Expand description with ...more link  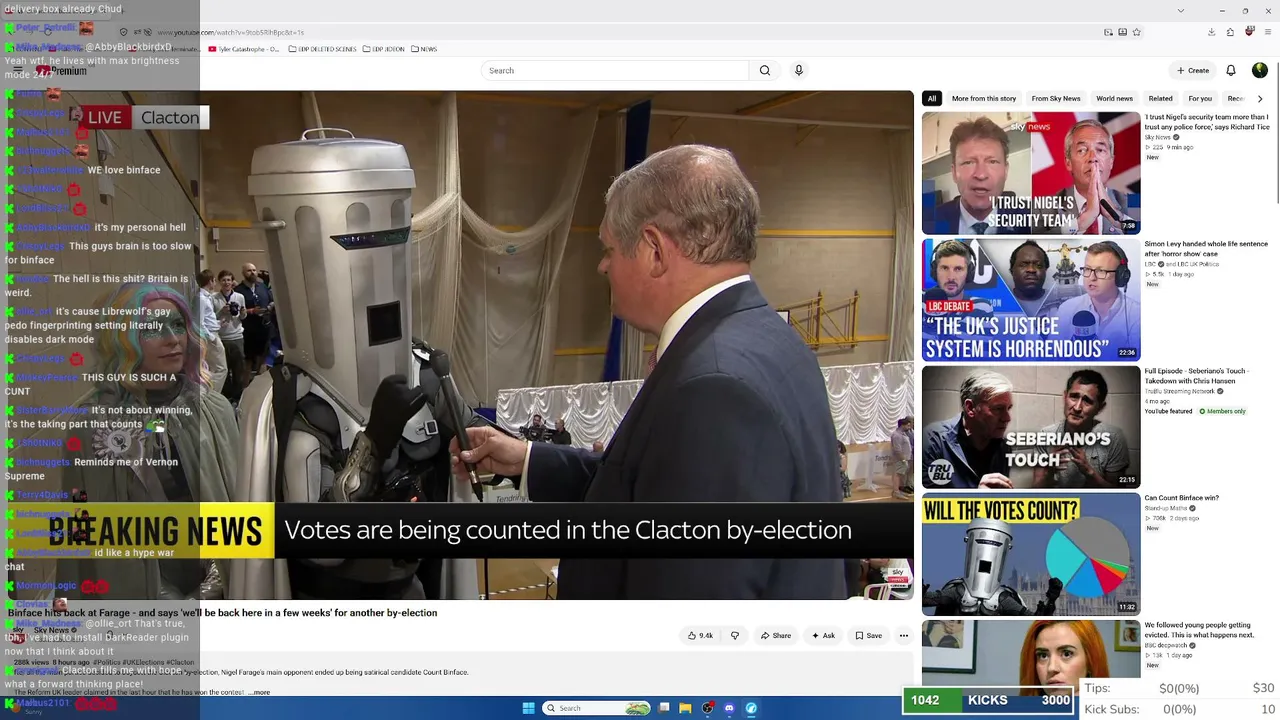259,692
